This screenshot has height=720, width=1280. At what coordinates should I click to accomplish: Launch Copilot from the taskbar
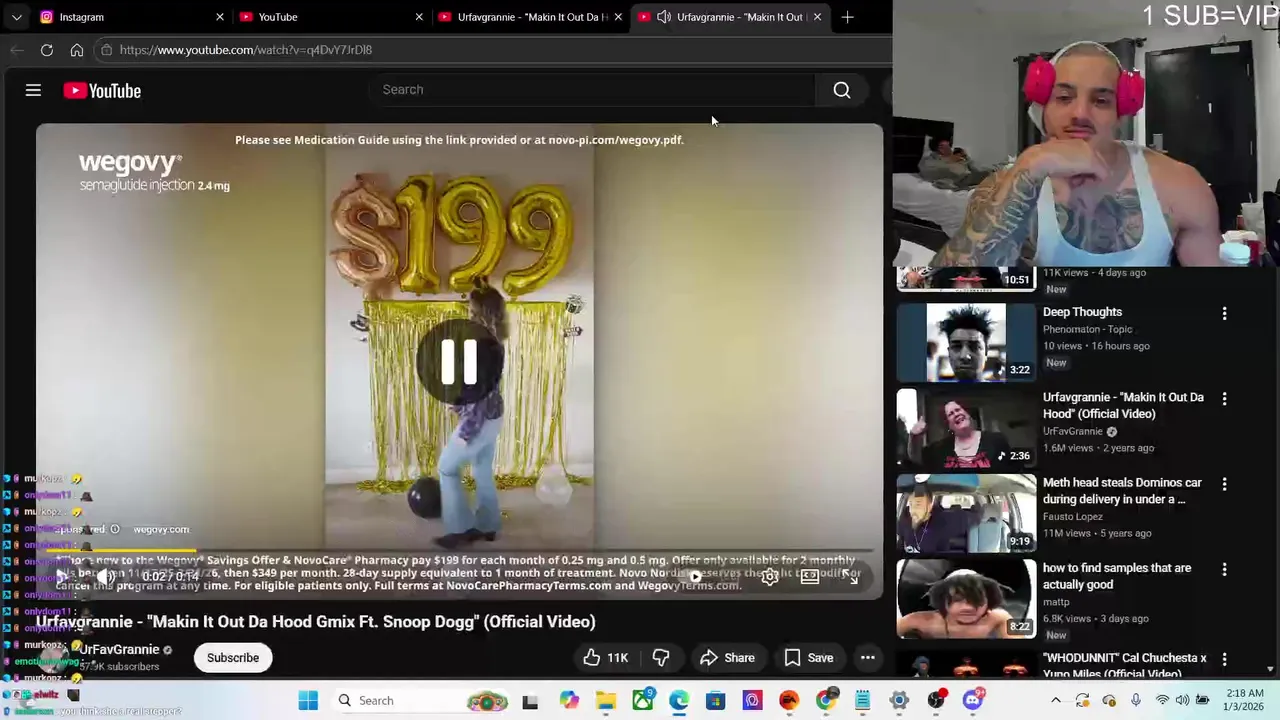(569, 701)
